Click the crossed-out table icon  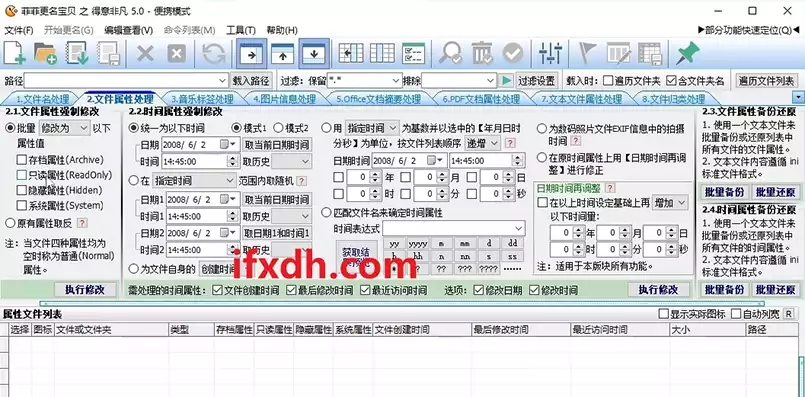(619, 53)
